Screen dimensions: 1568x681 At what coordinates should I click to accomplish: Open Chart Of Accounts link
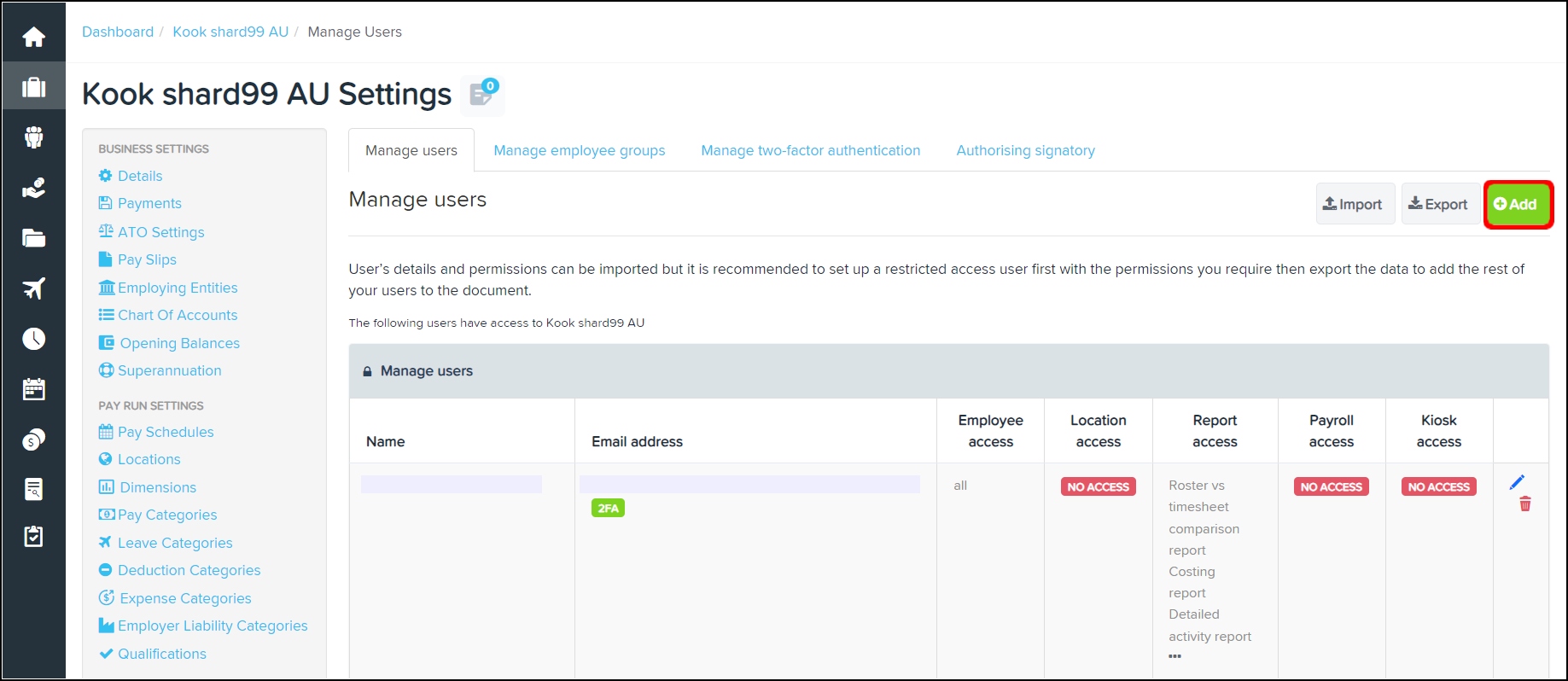(x=178, y=315)
